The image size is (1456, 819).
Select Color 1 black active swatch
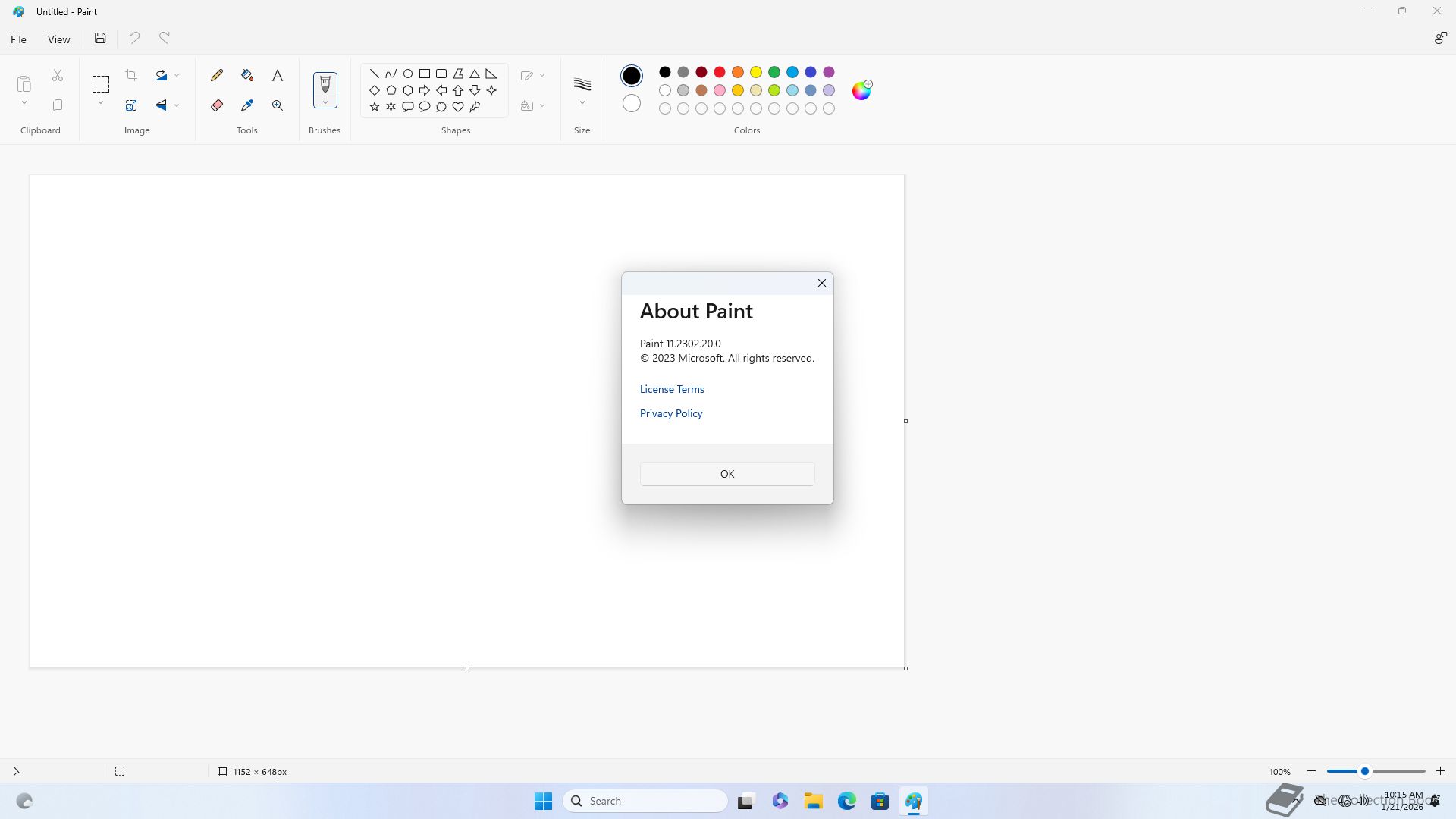pos(631,76)
